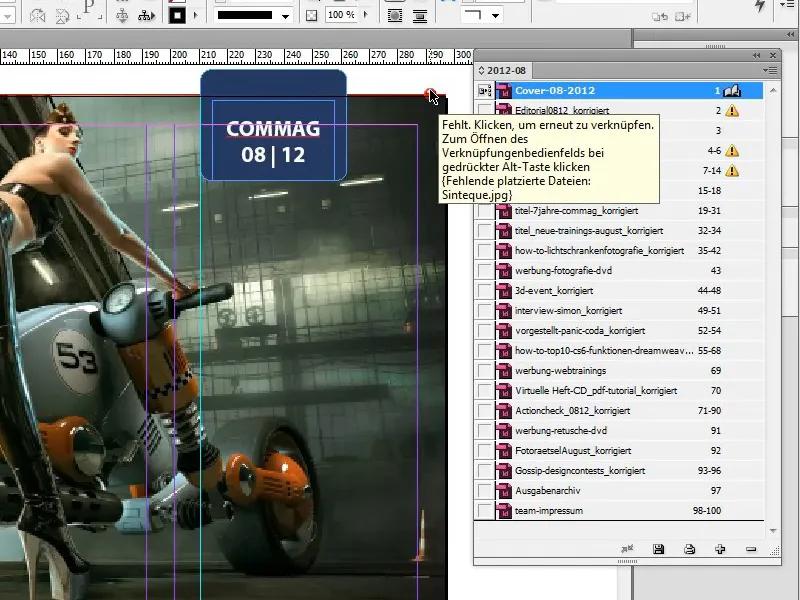Select the Virtuelle Heft-CD_pdf-tutorial_korrigiert document
This screenshot has width=800, height=600.
(619, 391)
